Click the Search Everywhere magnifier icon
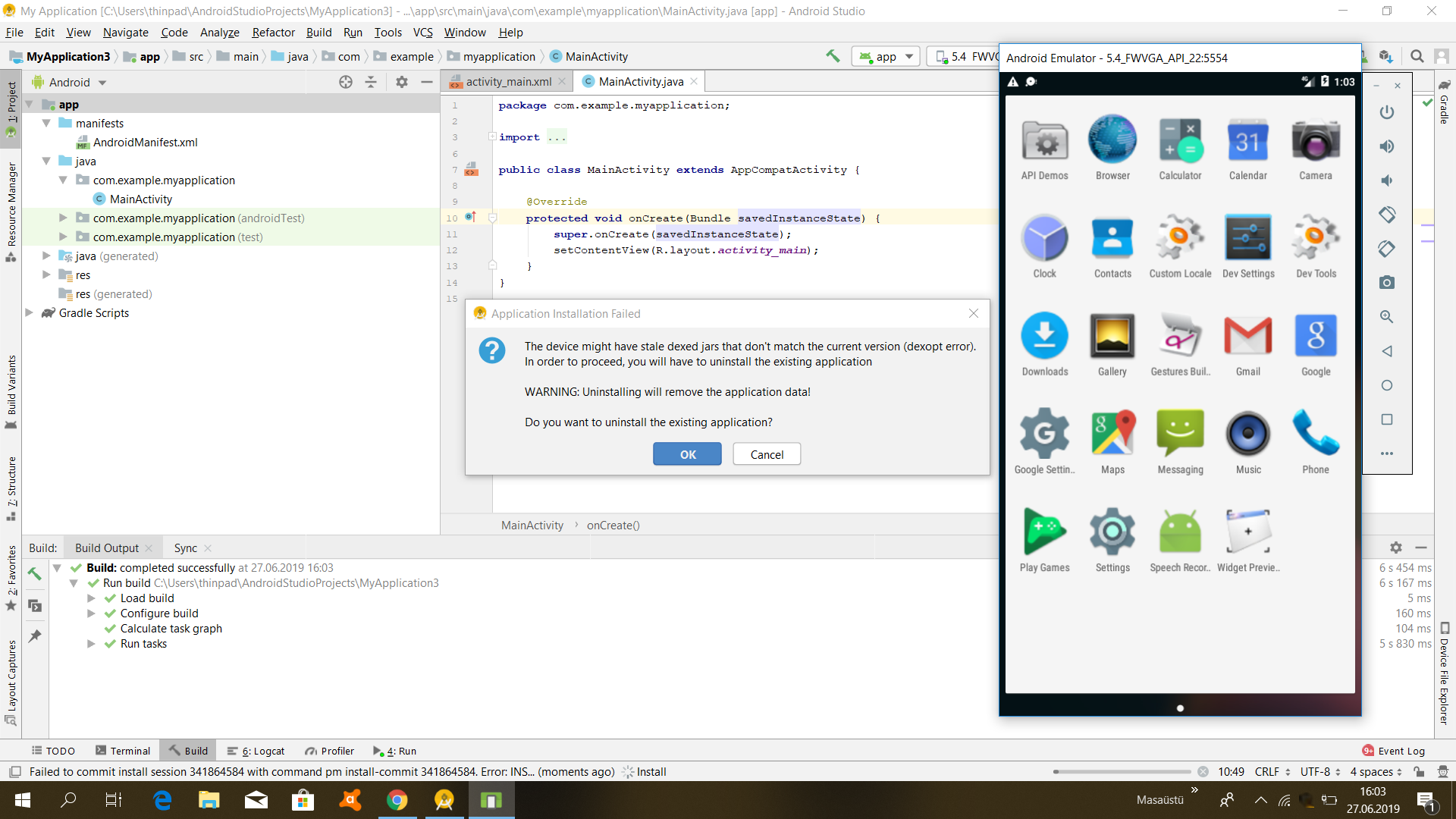 [x=1417, y=56]
